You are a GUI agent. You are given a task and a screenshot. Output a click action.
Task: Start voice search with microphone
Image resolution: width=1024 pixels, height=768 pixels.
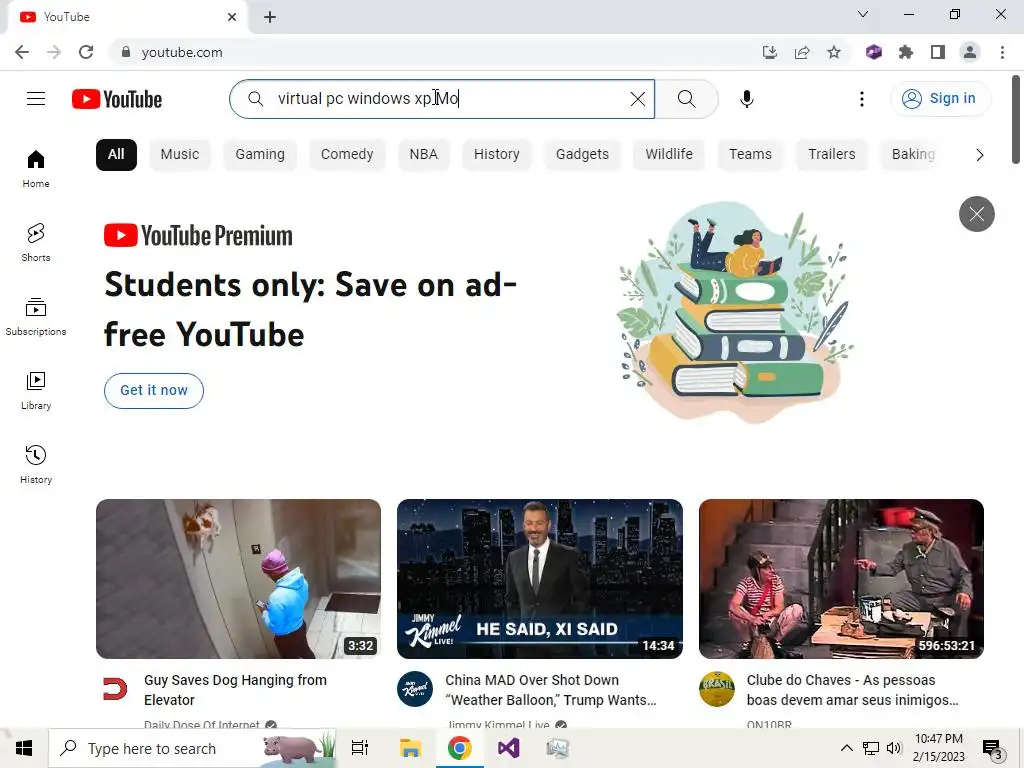[x=747, y=99]
